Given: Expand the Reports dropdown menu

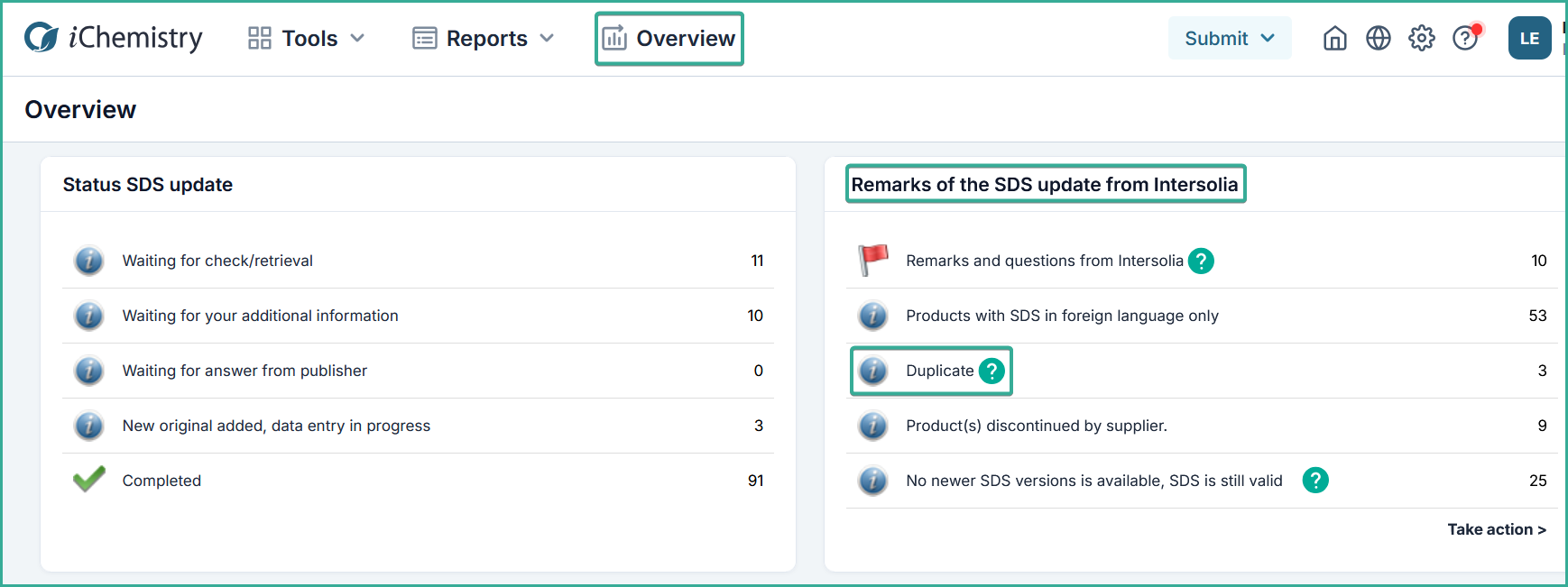Looking at the screenshot, I should (x=484, y=38).
